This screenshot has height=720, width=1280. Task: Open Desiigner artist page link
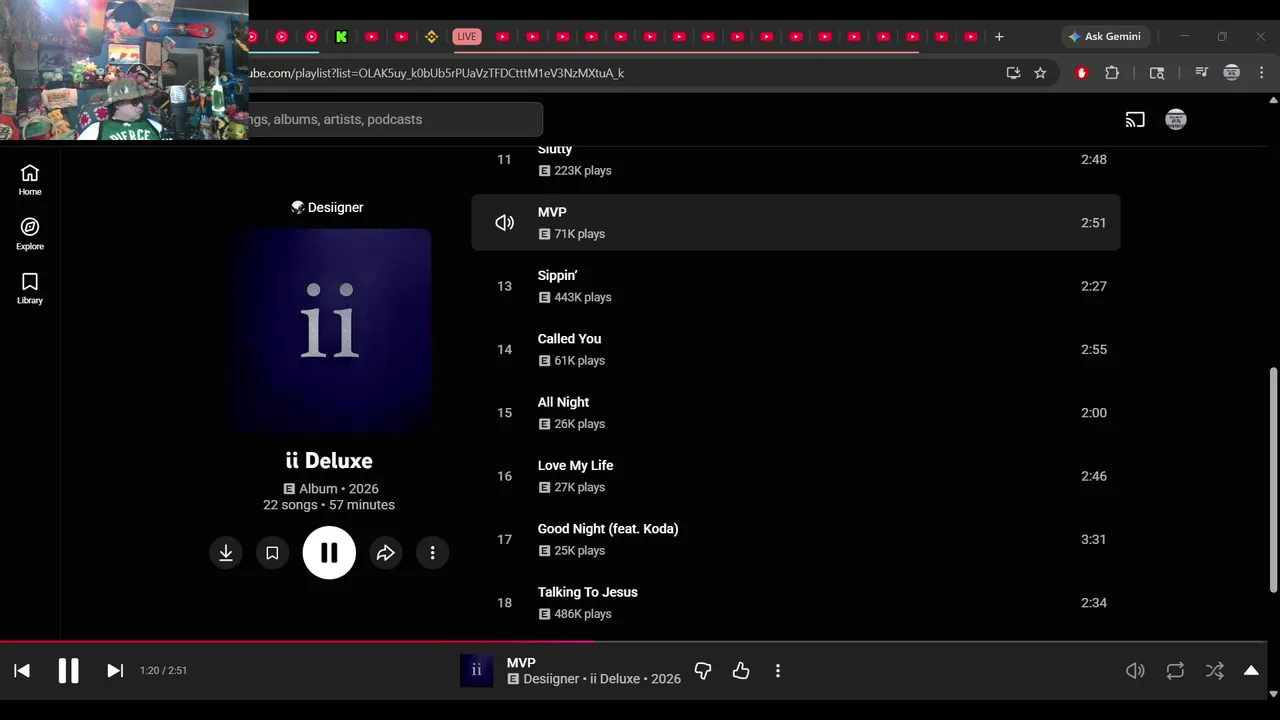(335, 207)
